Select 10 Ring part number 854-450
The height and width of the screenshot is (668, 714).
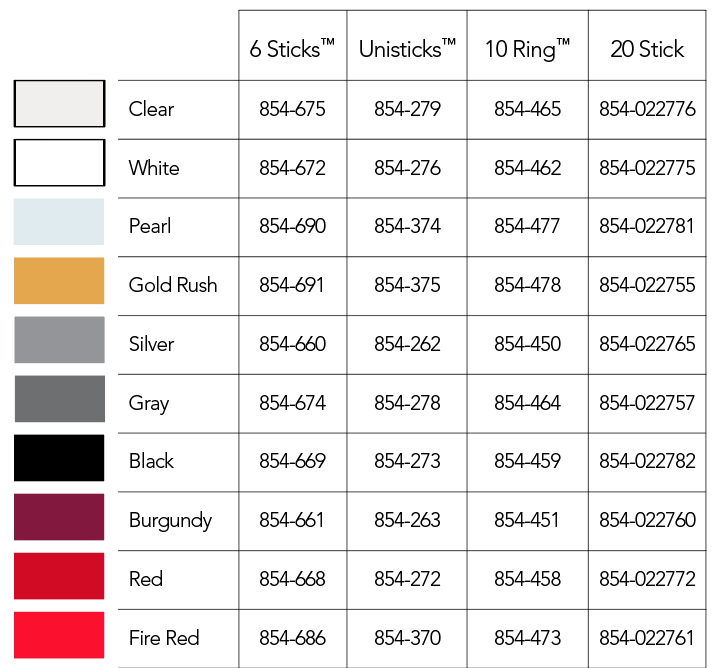coord(527,344)
